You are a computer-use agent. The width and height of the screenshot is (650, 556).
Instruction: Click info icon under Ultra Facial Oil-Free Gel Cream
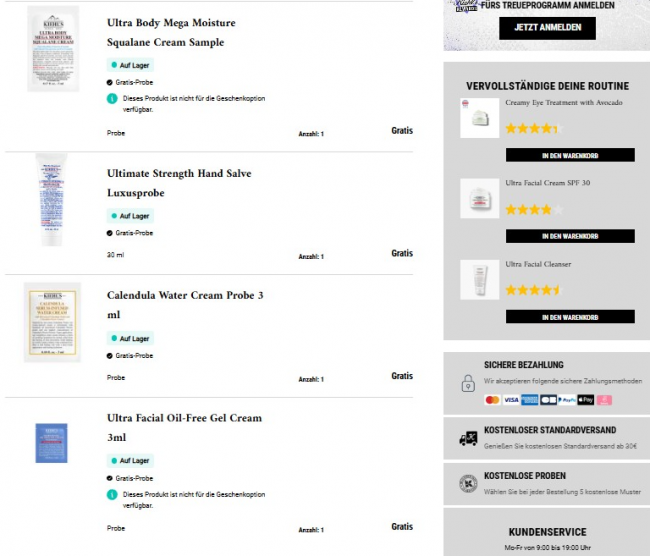click(x=112, y=494)
